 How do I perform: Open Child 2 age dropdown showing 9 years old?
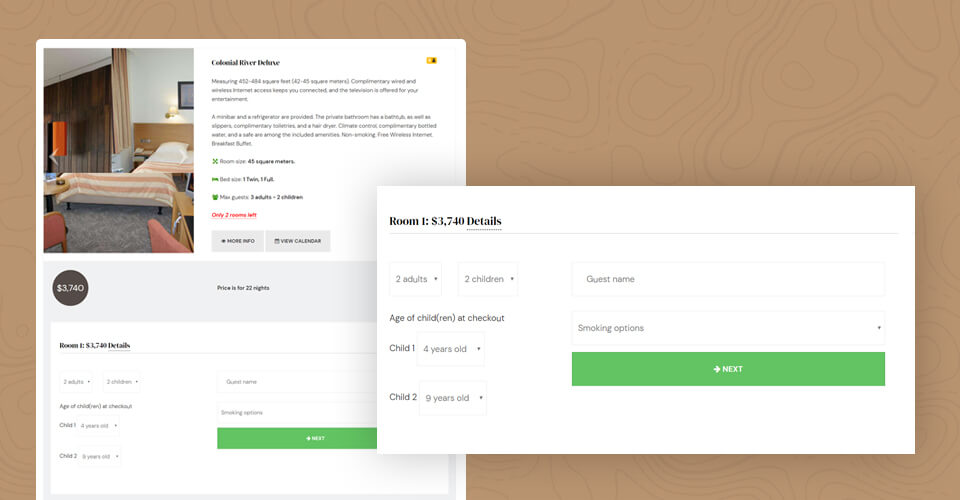click(x=453, y=398)
